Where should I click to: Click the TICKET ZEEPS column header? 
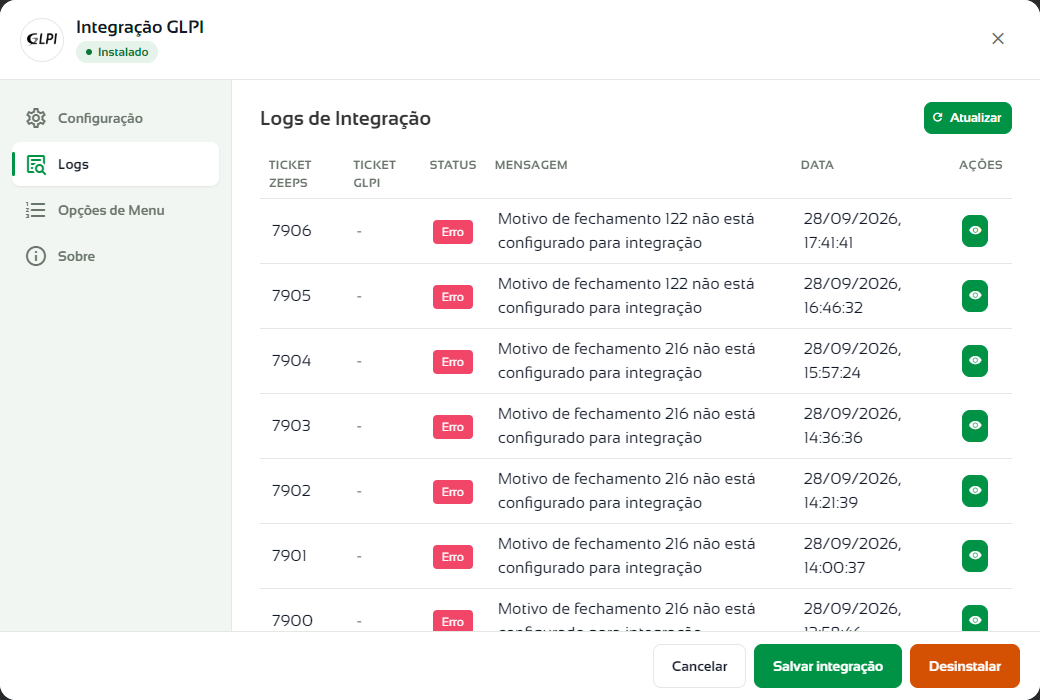[x=290, y=174]
